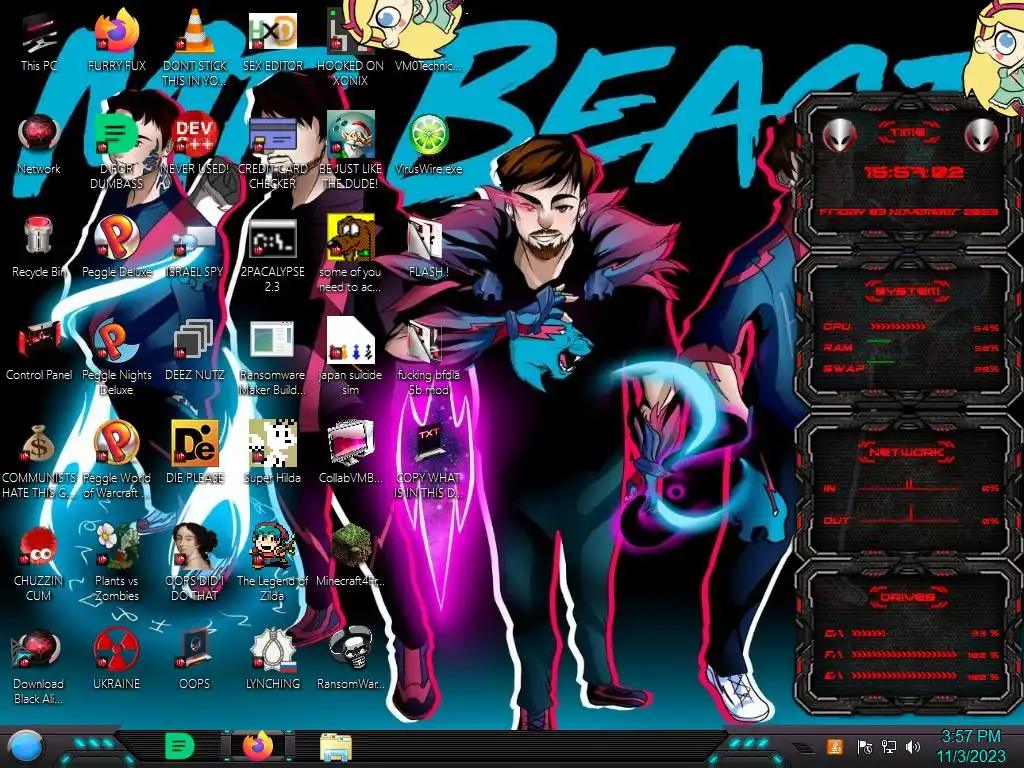Open COPY WHAT IS IN THIS TXT file

(x=428, y=458)
